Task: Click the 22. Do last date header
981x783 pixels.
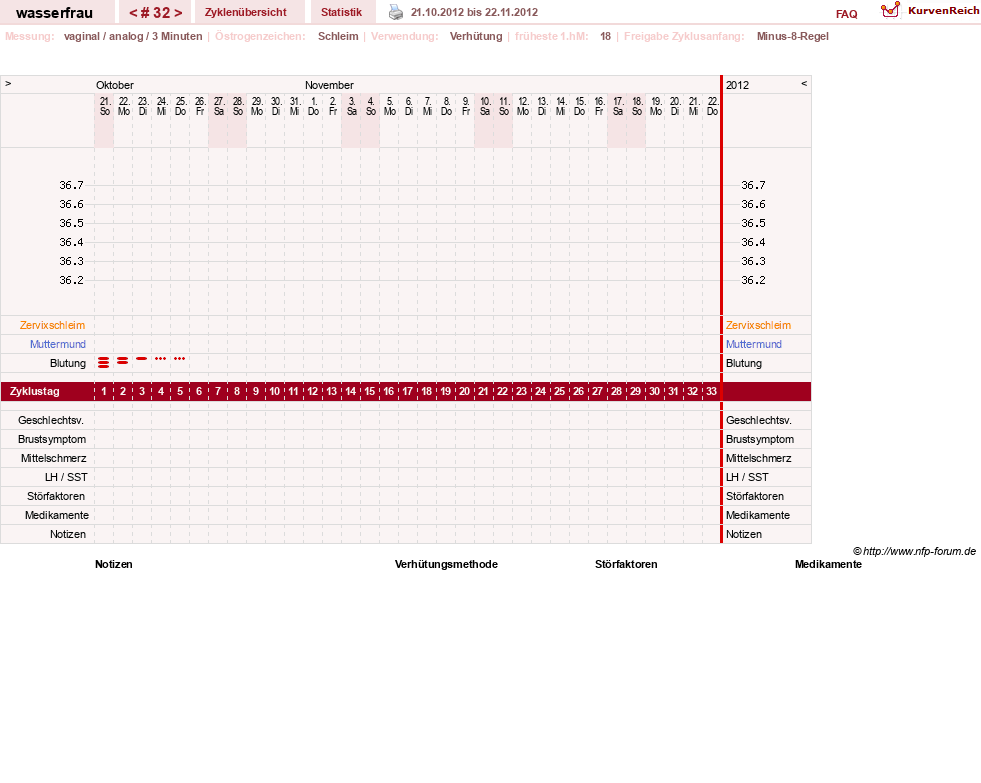Action: tap(713, 106)
